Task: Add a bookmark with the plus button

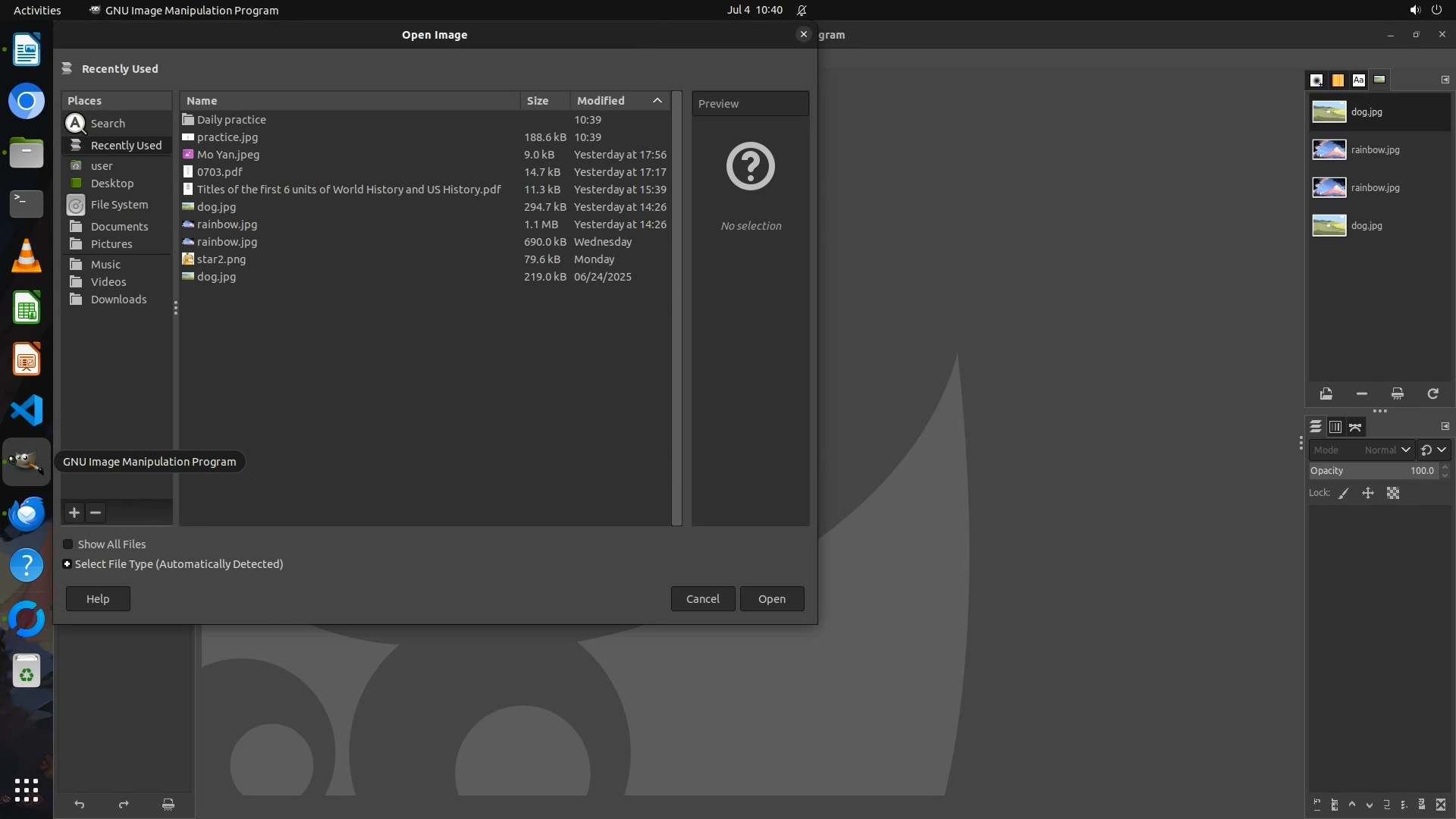Action: click(x=74, y=513)
